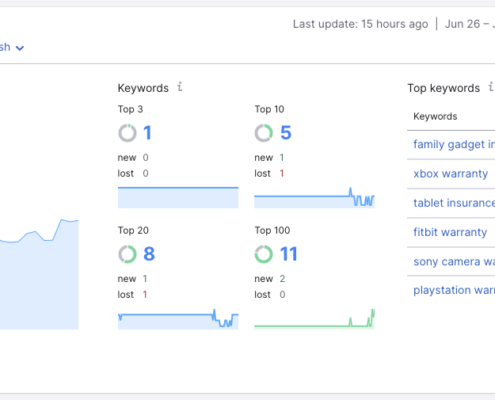The width and height of the screenshot is (495, 400).
Task: Click the Top 10 new value 1
Action: click(x=282, y=157)
